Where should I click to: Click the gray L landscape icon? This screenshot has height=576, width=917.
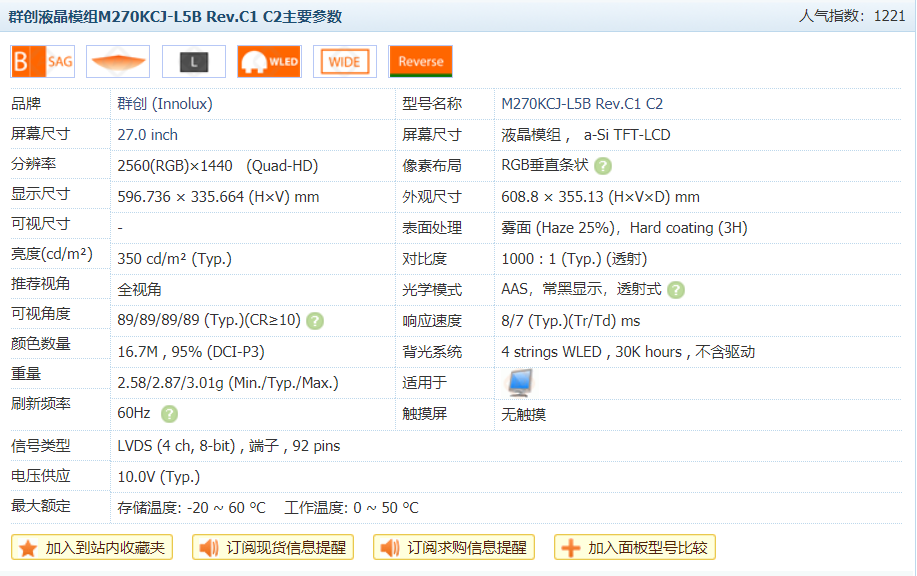pyautogui.click(x=194, y=61)
